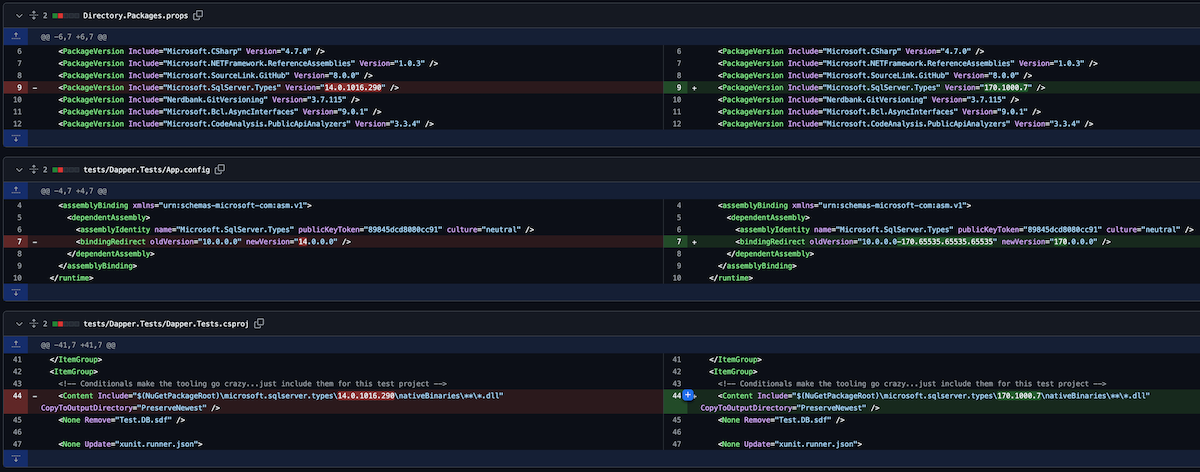Expand lines below Directory.Packages.props hunk

pyautogui.click(x=15, y=138)
